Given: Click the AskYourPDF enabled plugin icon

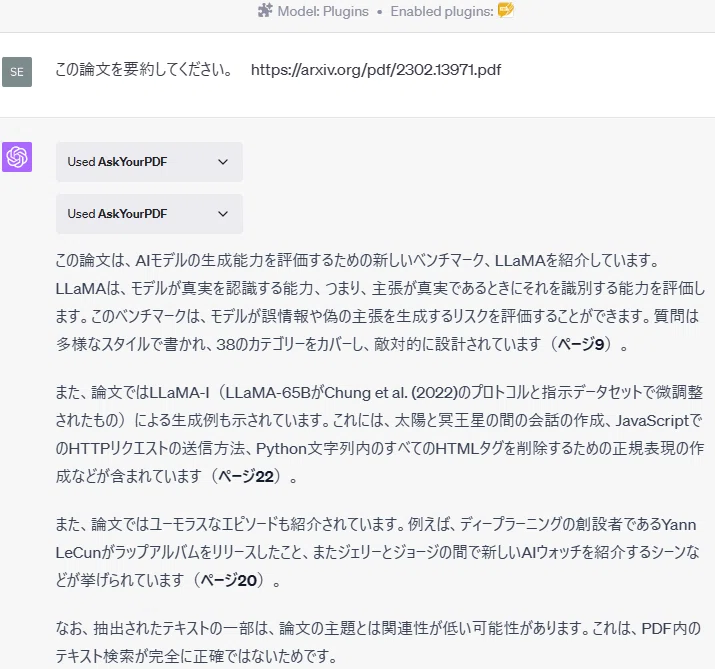Looking at the screenshot, I should [506, 10].
